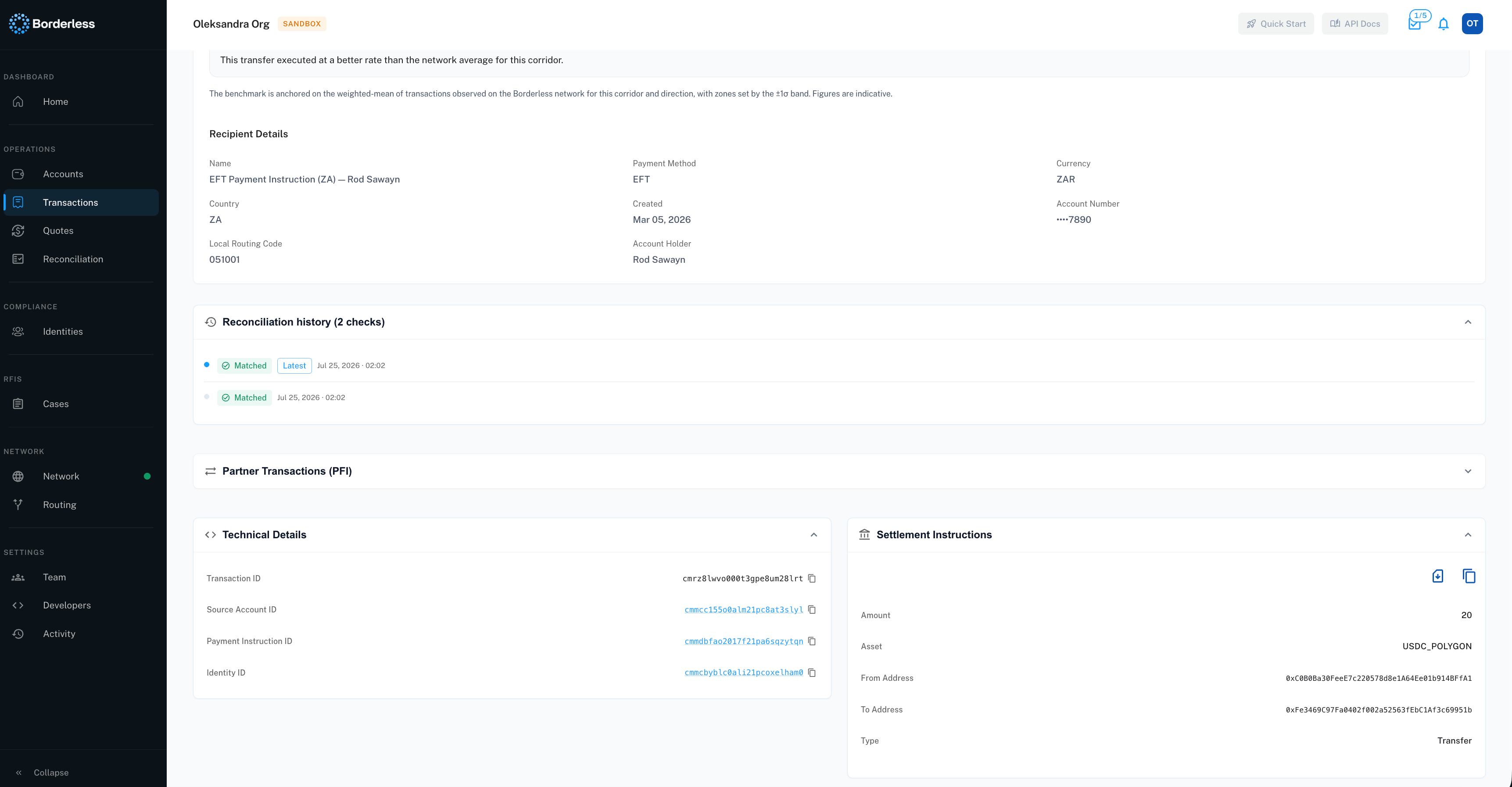Collapse the Settlement Instructions panel
Screen dimensions: 1512x787
click(1468, 535)
